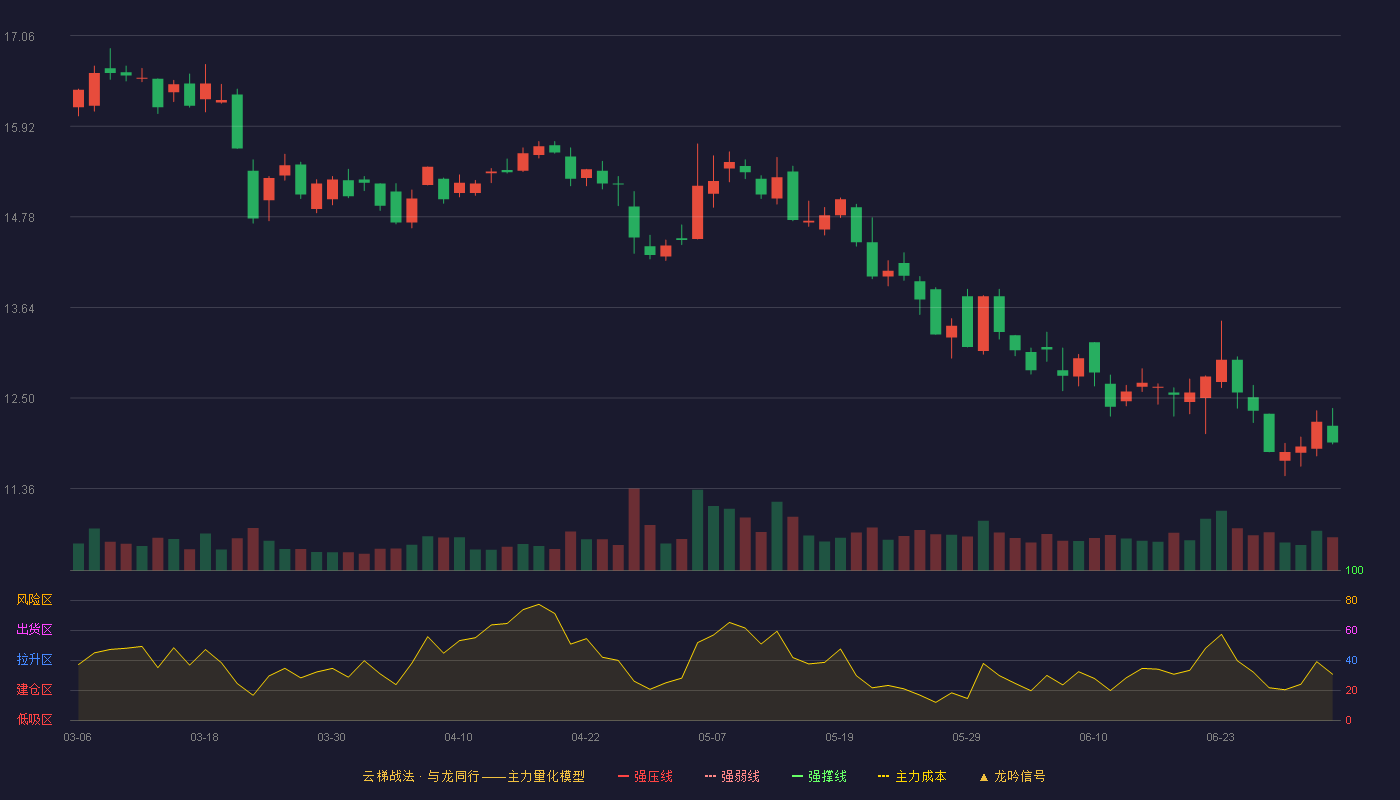Toggle the 强压线 legend entry
The image size is (1400, 800).
[x=645, y=776]
